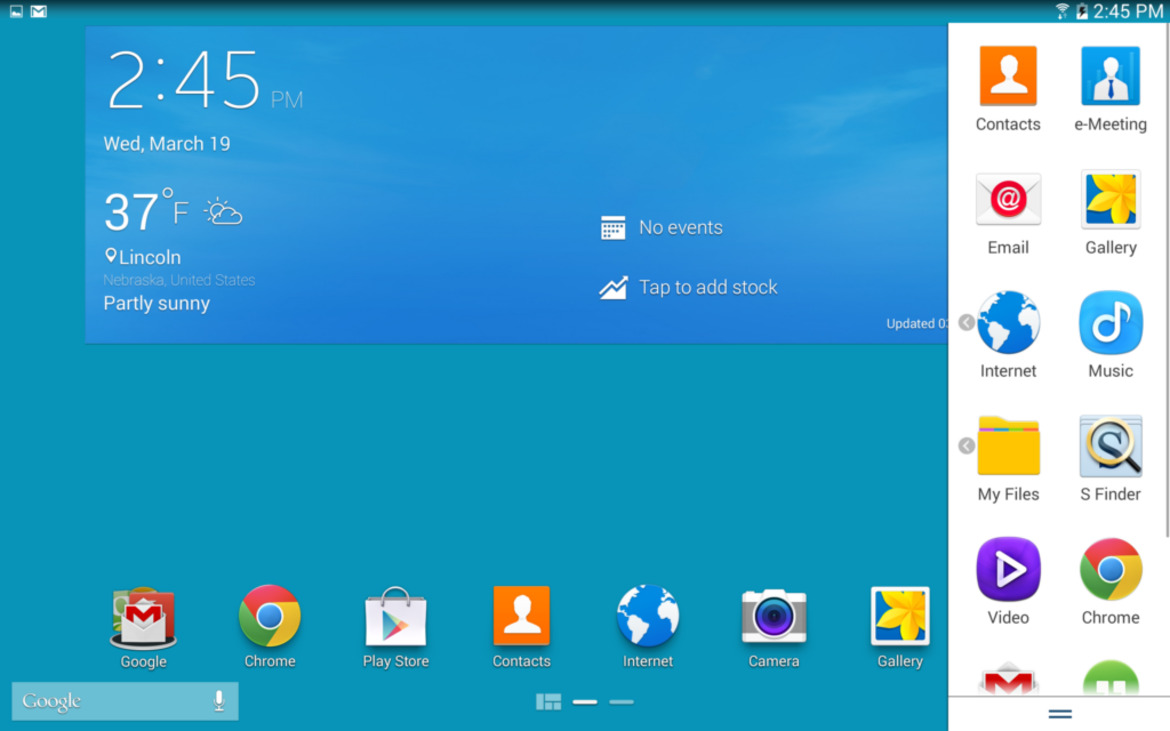Image resolution: width=1170 pixels, height=731 pixels.
Task: Tap the Updated timestamp on widget
Action: [x=916, y=323]
